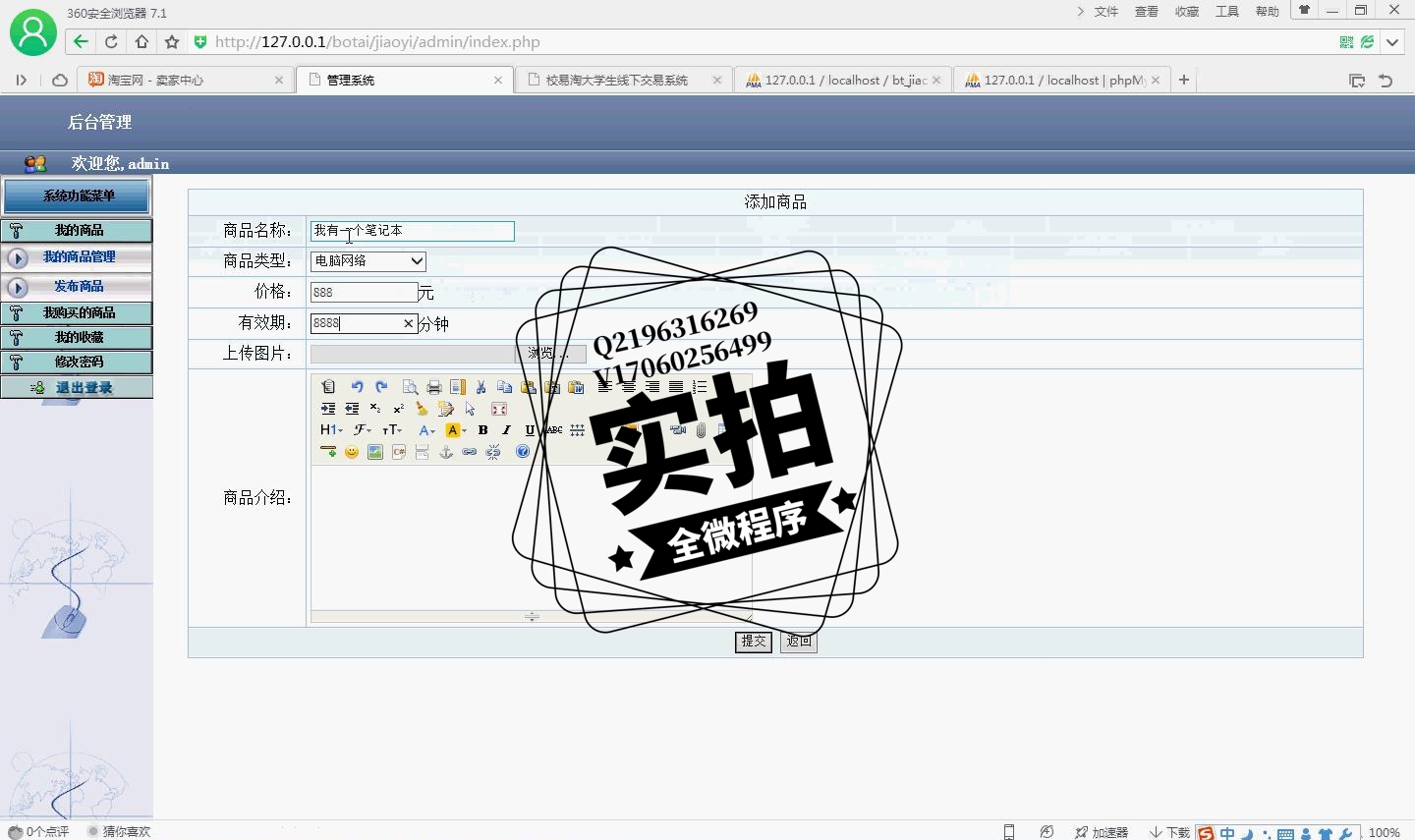Click 下载 in the browser status bar
1415x840 pixels.
[1170, 832]
